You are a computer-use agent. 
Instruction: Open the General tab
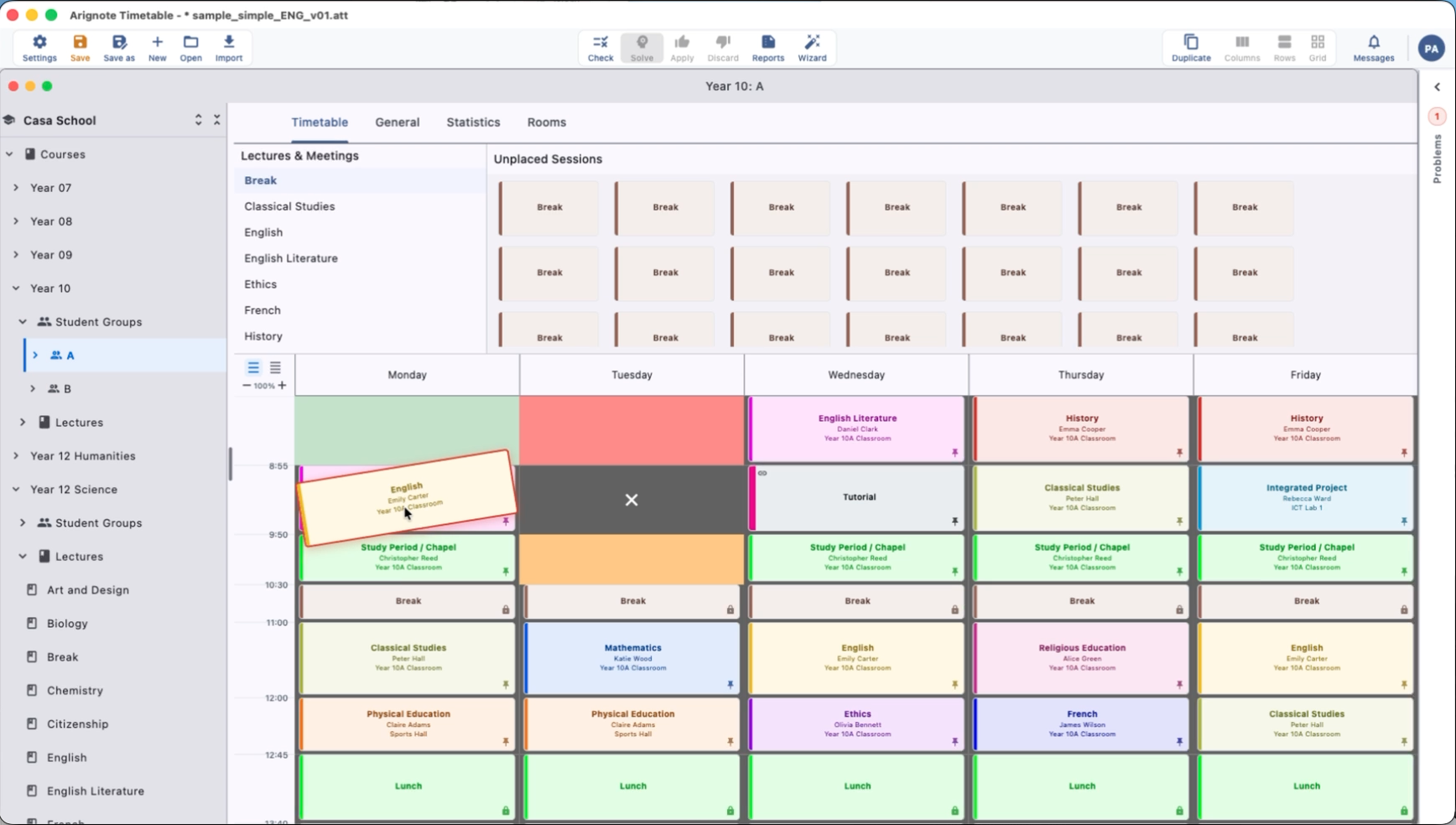tap(398, 122)
